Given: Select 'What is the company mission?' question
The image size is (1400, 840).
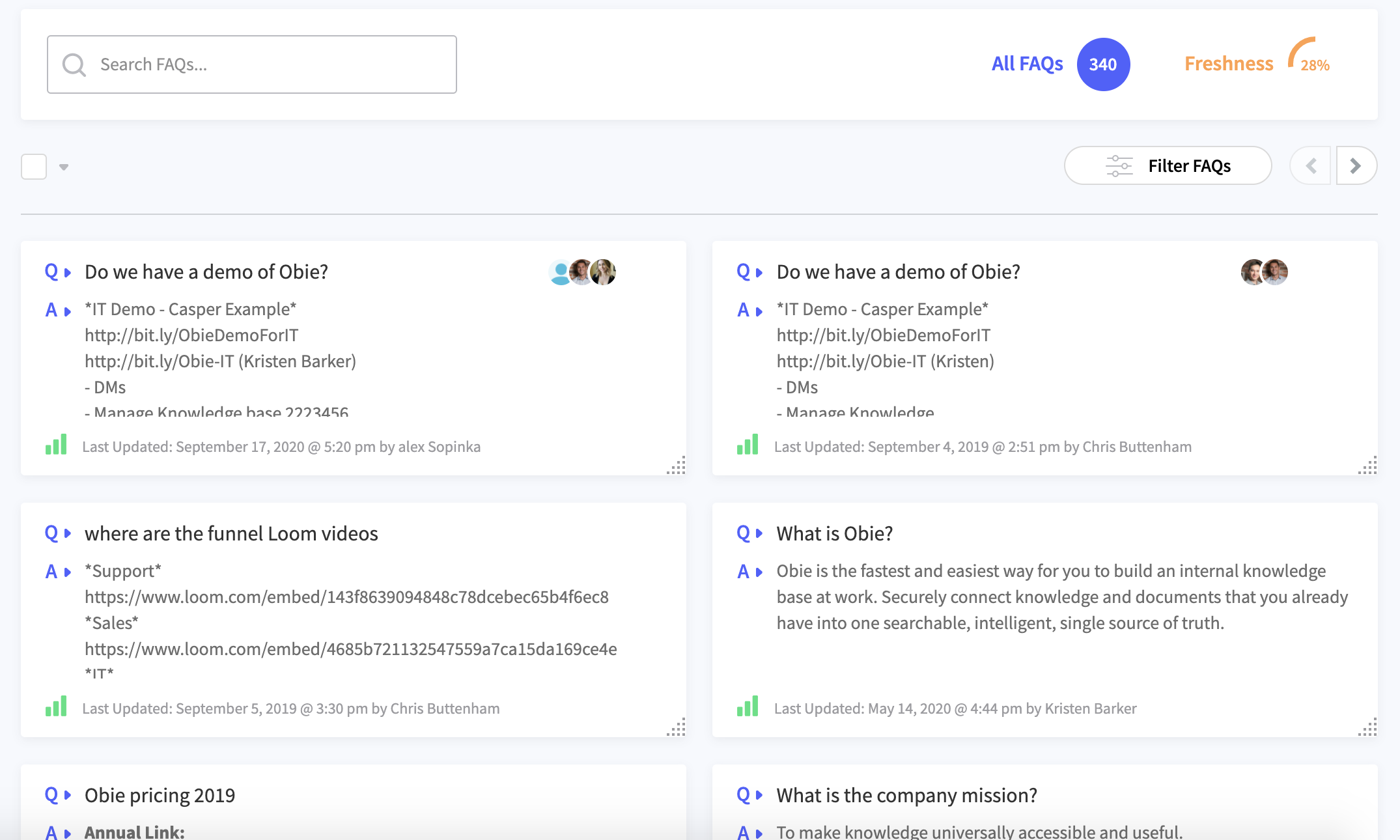Looking at the screenshot, I should point(907,795).
